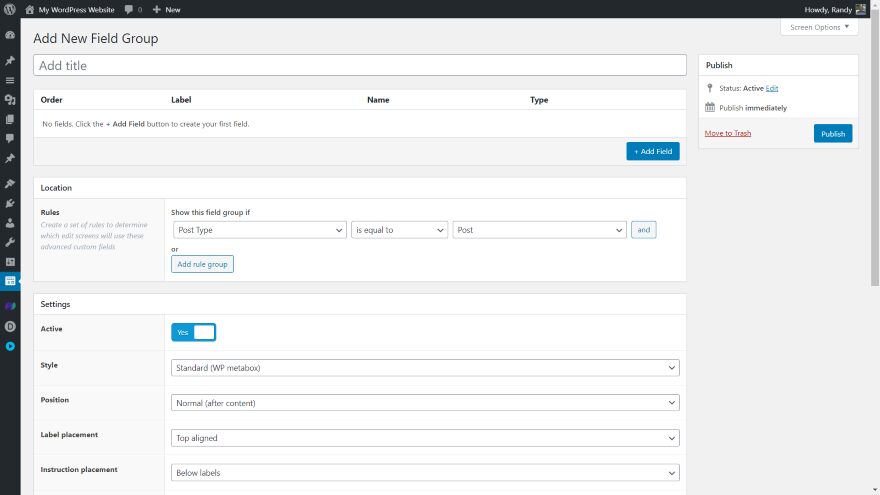The height and width of the screenshot is (495, 880).
Task: Open the Settings sliders icon in sidebar
Action: click(x=10, y=262)
